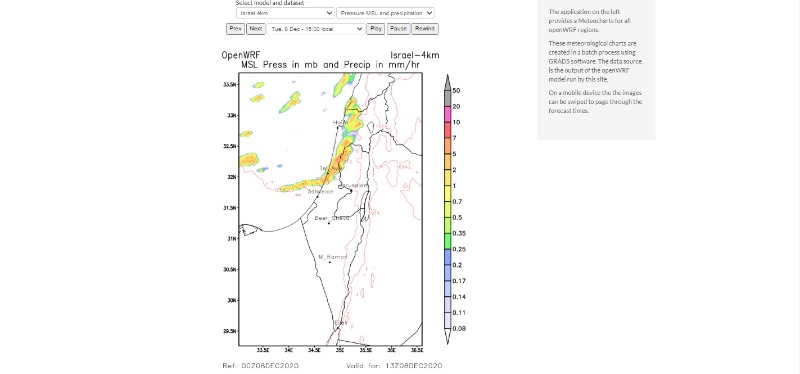
Task: Open the Pressure MSL and precipitation dataset dropdown
Action: click(385, 13)
